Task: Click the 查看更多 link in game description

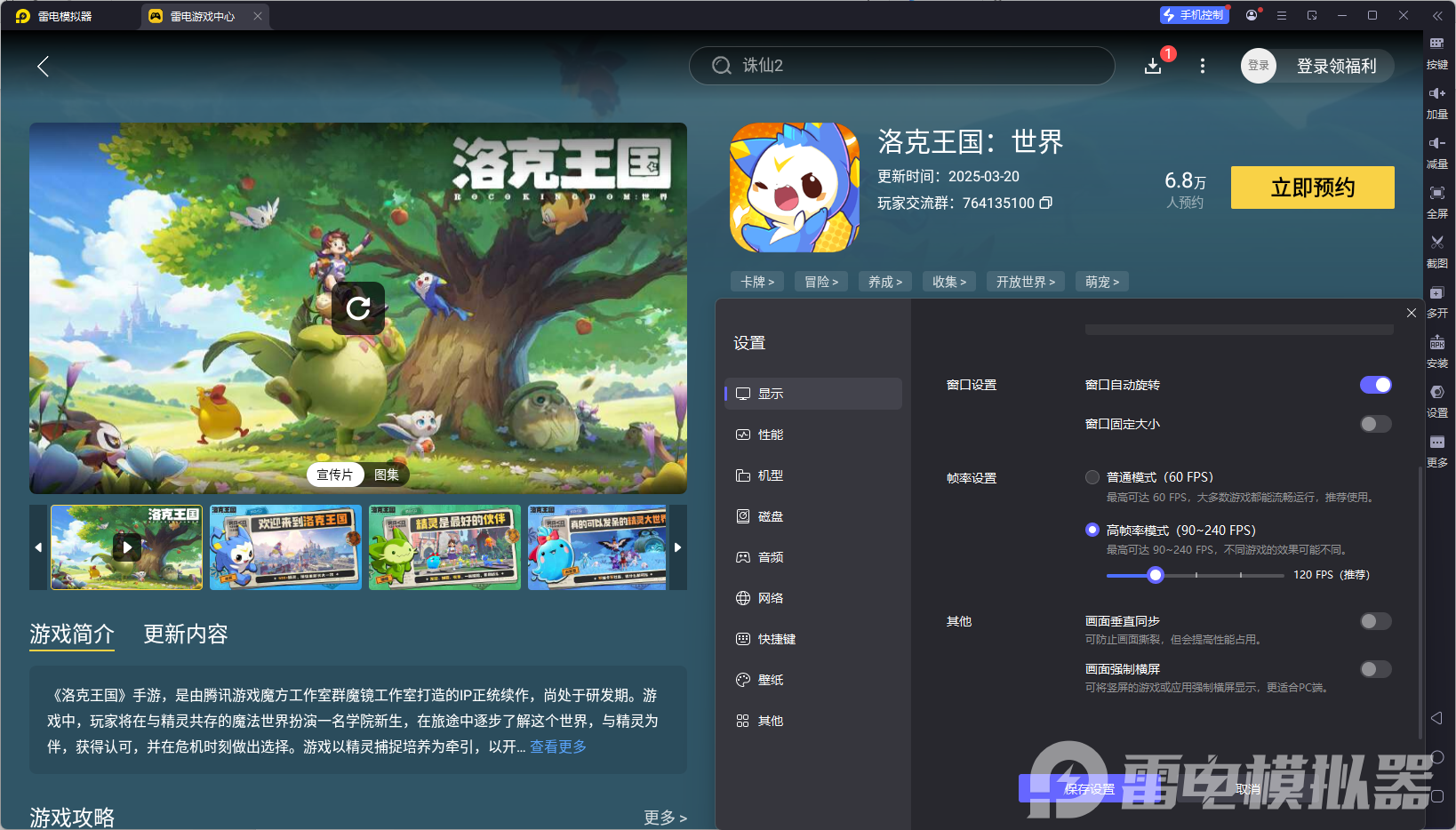Action: tap(557, 746)
